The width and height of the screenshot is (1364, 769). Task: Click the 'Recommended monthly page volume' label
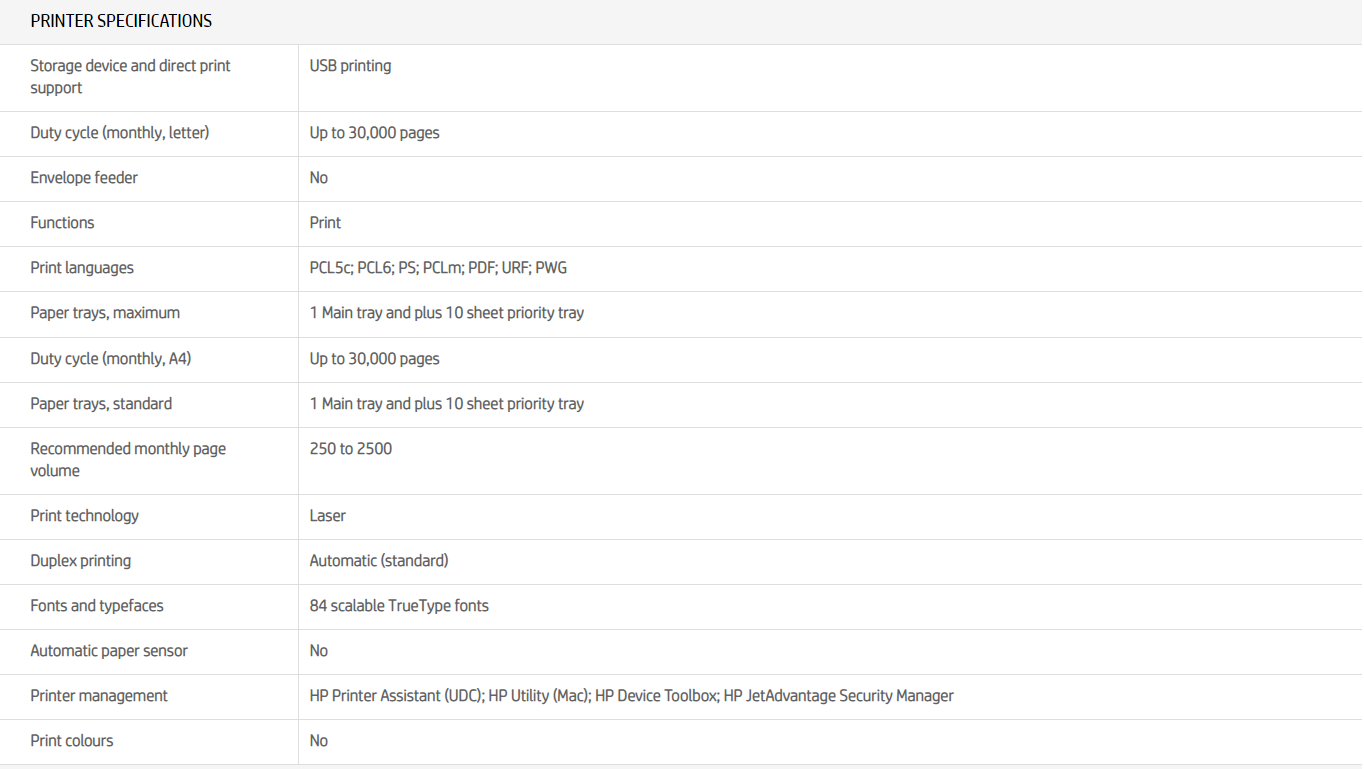(128, 460)
